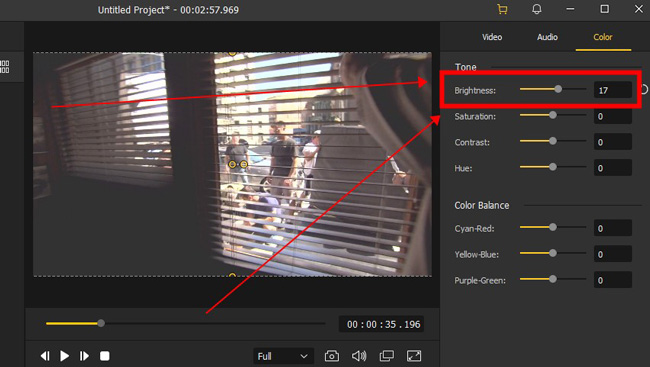Click the Saturation value field
This screenshot has width=650, height=367.
point(613,116)
